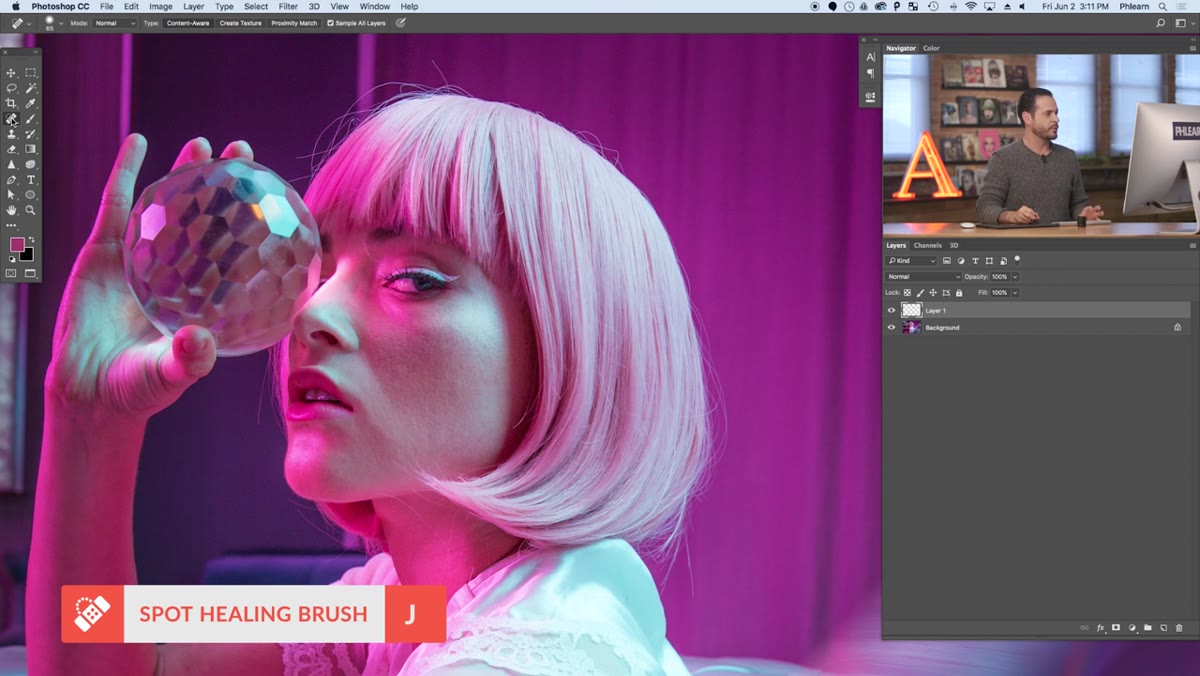Open the Navigator panel options menu

point(1192,48)
